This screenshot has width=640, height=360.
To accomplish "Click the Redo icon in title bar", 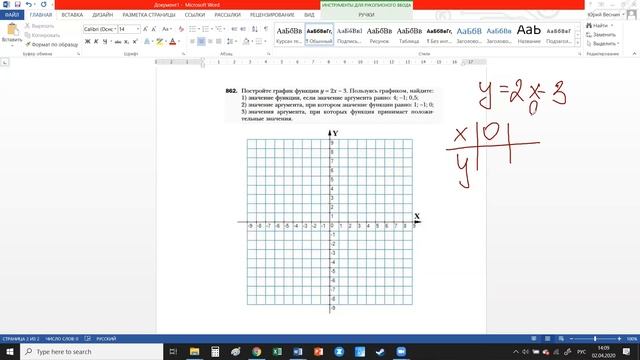I will pos(44,4).
